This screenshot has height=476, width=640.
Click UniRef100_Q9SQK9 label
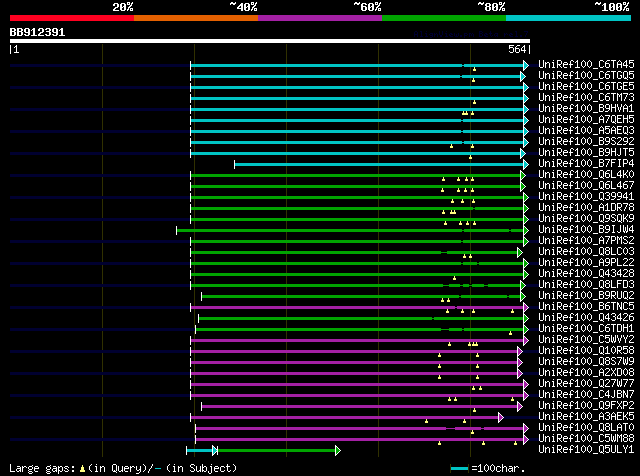(586, 219)
